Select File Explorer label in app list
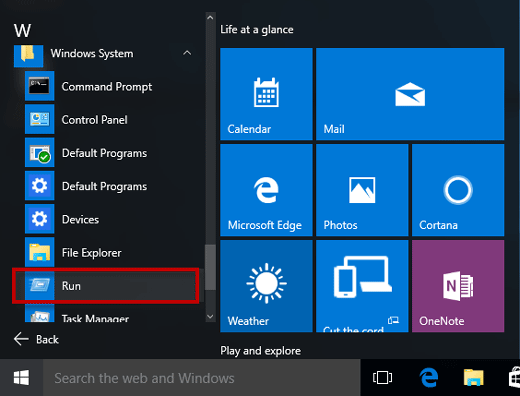This screenshot has width=520, height=396. 91,253
